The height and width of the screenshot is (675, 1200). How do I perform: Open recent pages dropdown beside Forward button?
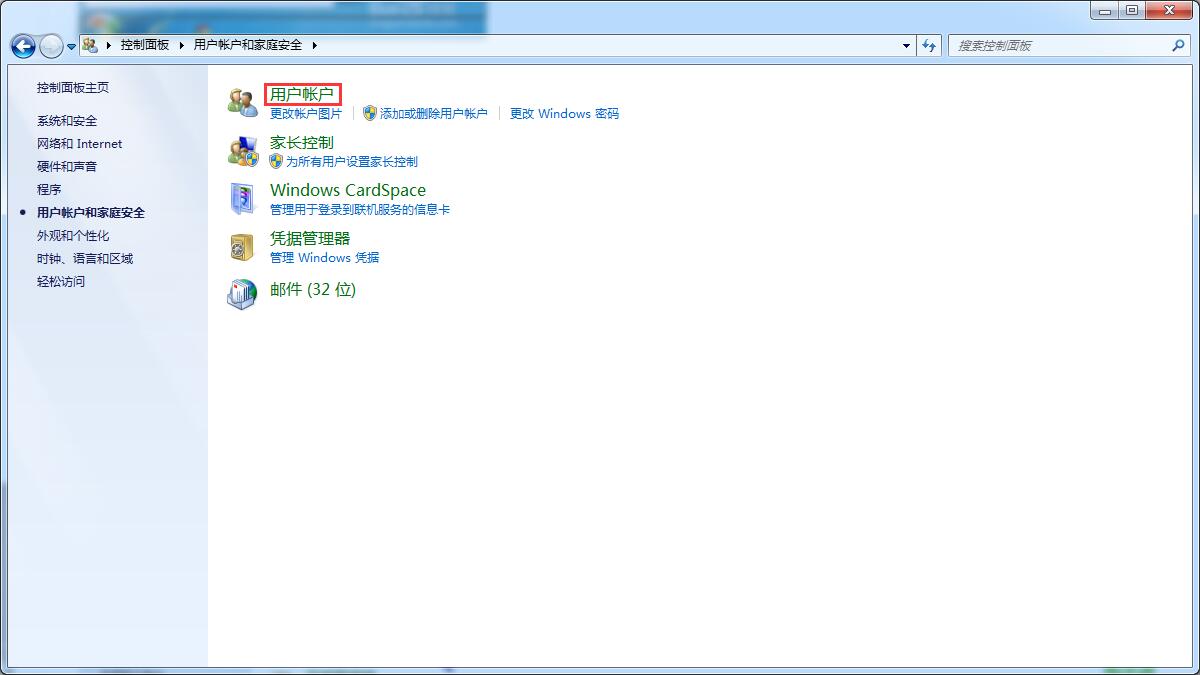click(x=71, y=47)
